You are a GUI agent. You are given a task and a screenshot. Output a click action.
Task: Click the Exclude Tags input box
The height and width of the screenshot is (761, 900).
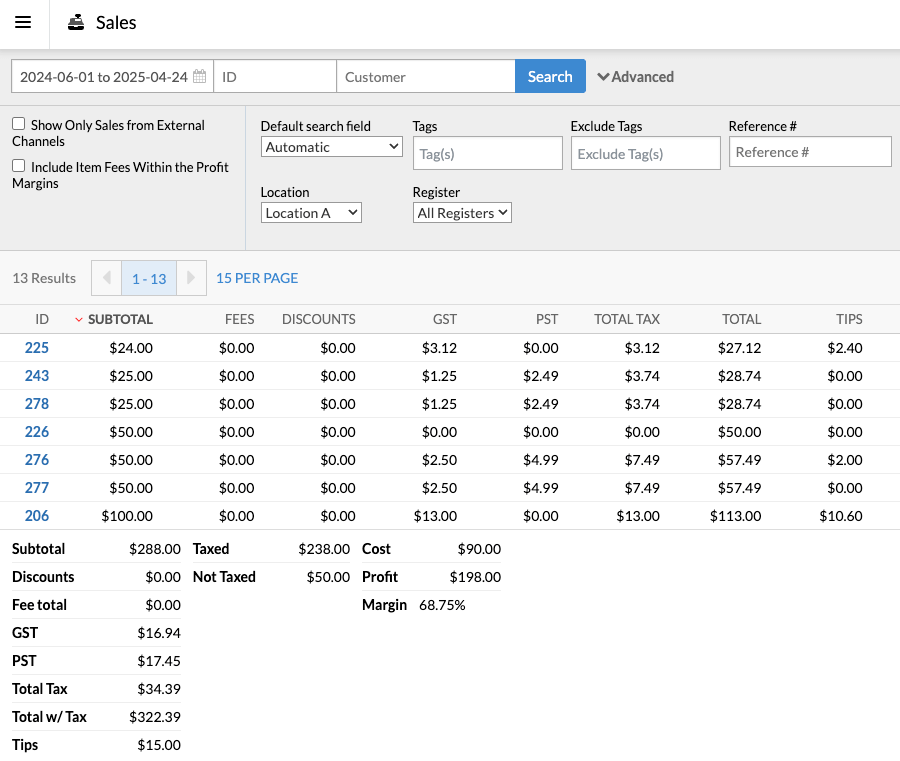click(x=646, y=153)
